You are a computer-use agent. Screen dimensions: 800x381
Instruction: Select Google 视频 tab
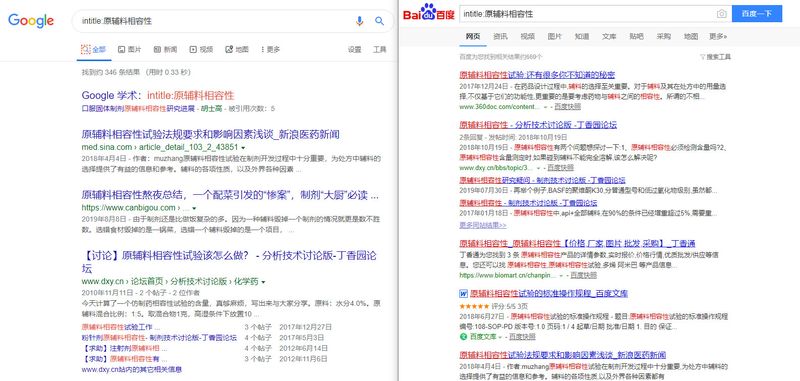(x=201, y=49)
